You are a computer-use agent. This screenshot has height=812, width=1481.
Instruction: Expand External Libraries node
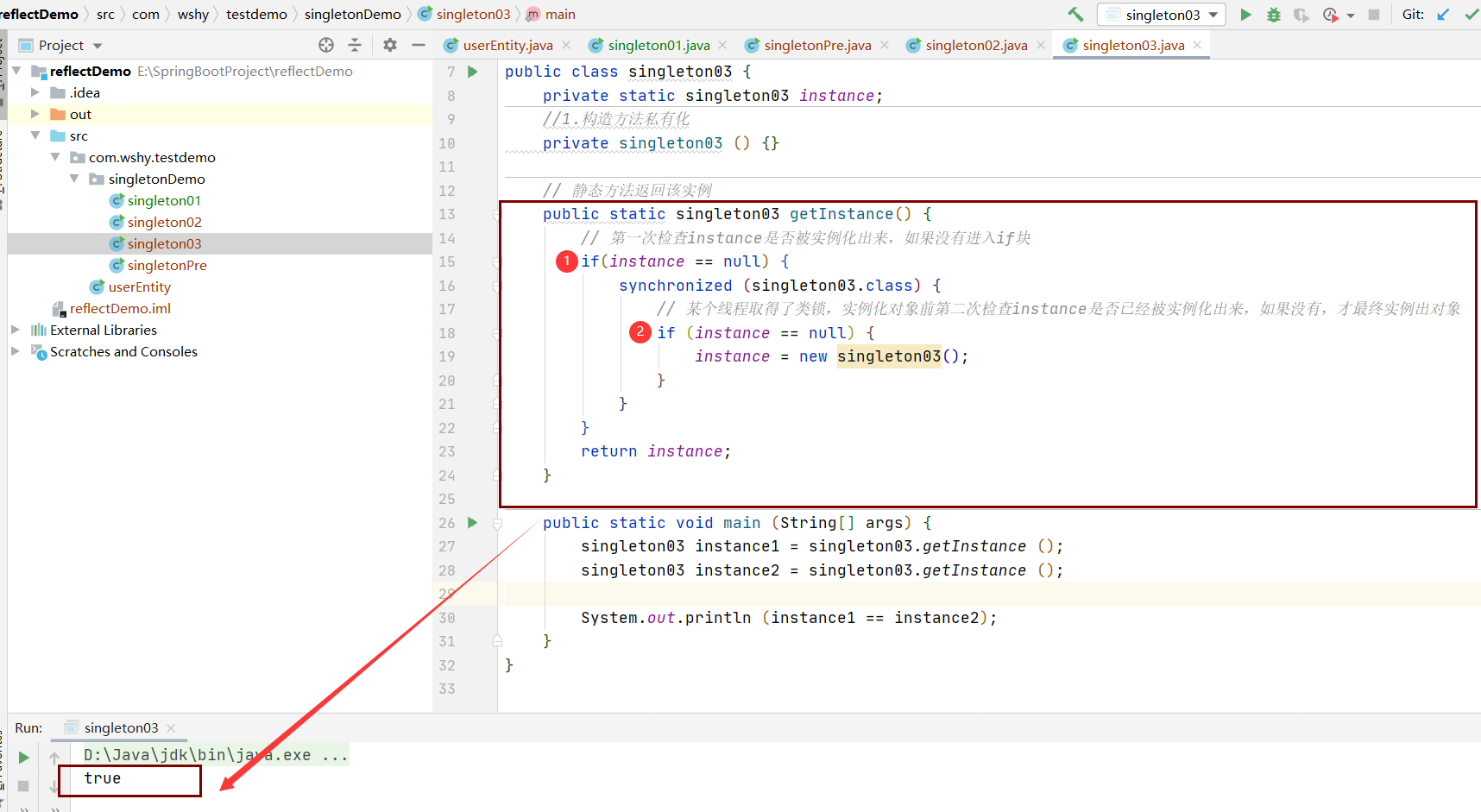click(16, 330)
